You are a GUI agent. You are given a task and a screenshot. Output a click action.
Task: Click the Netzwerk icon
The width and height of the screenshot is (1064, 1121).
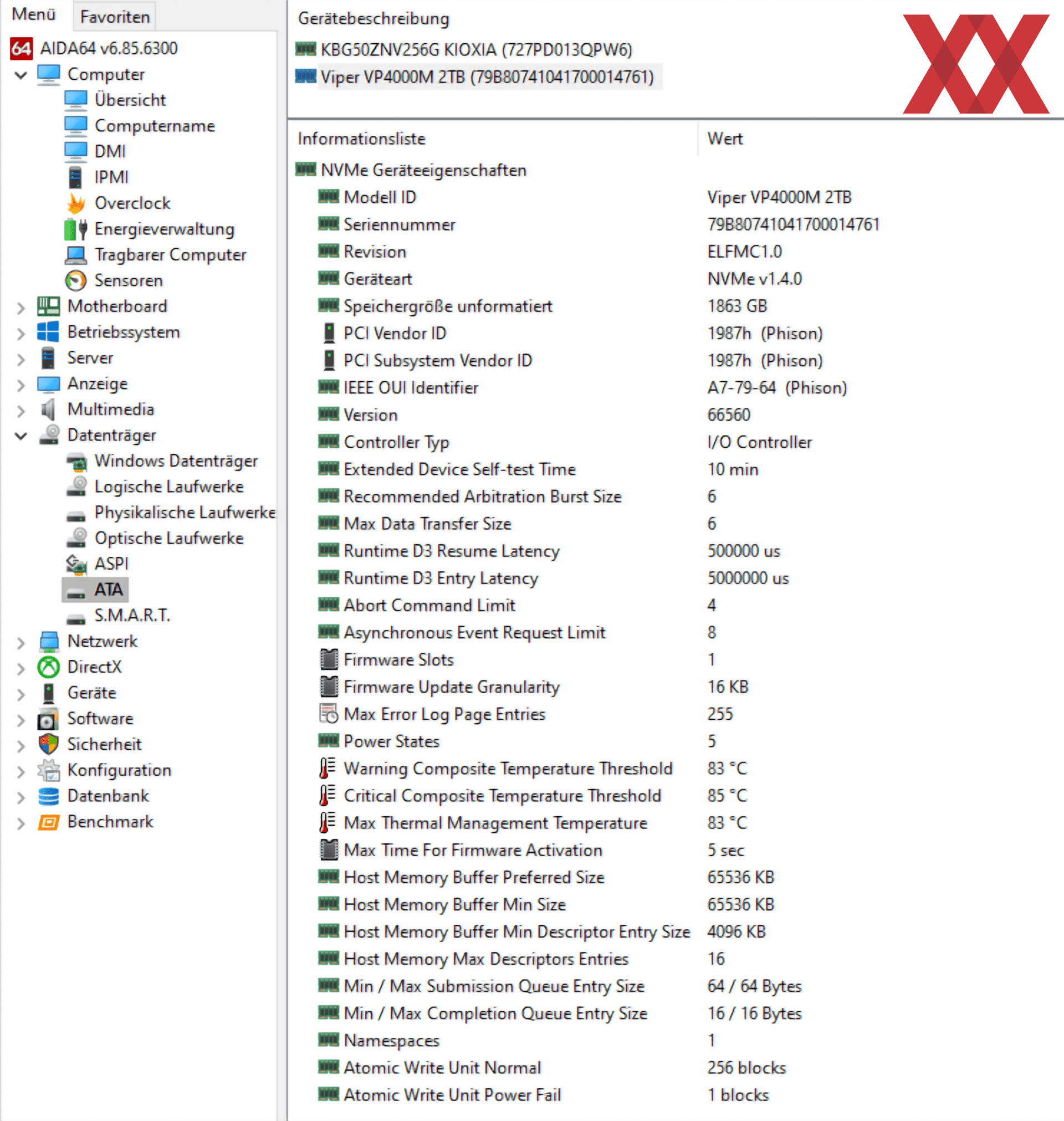click(49, 642)
